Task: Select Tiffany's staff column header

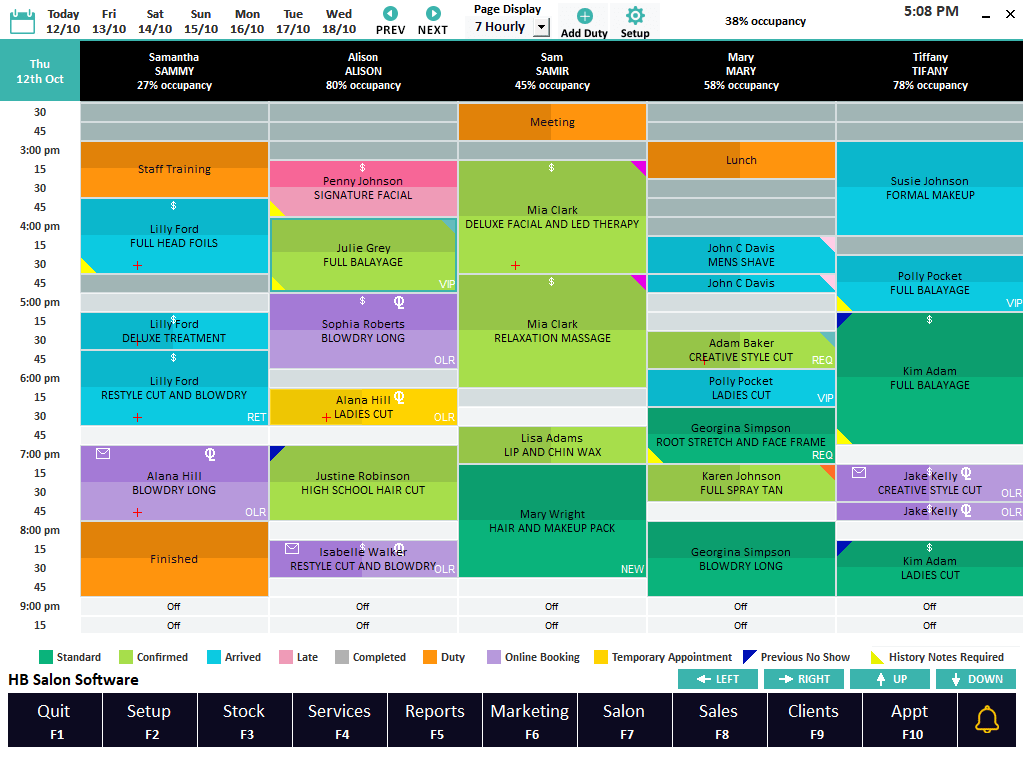Action: pos(929,71)
